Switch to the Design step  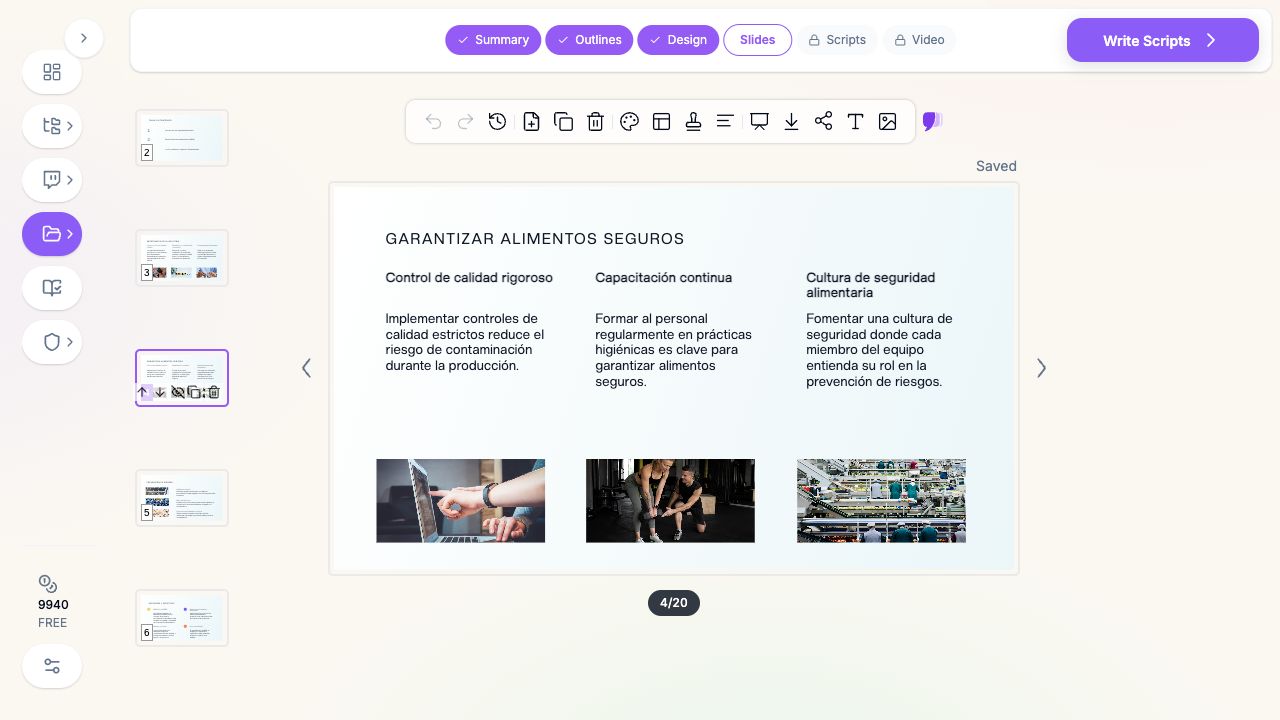(x=678, y=40)
